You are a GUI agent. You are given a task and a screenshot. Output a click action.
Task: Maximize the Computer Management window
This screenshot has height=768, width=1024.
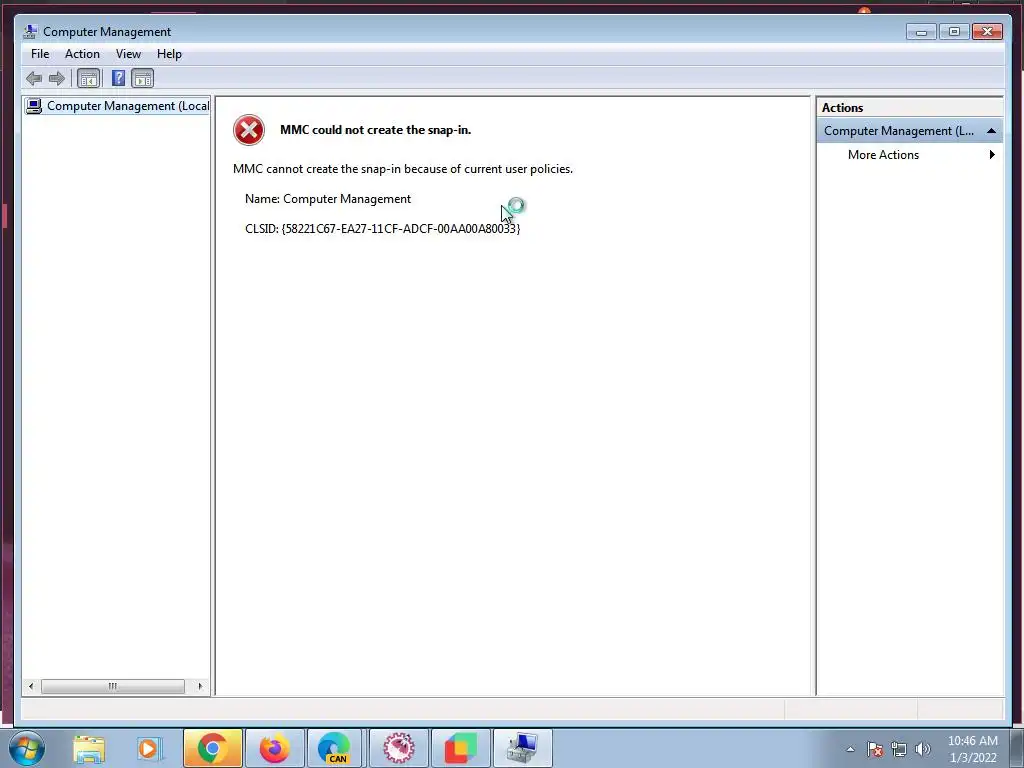pyautogui.click(x=954, y=31)
